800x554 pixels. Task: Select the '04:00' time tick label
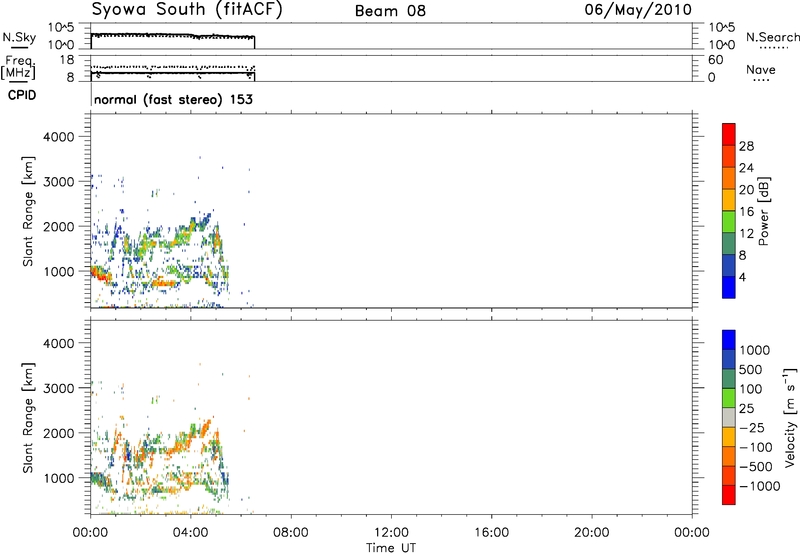pos(190,533)
